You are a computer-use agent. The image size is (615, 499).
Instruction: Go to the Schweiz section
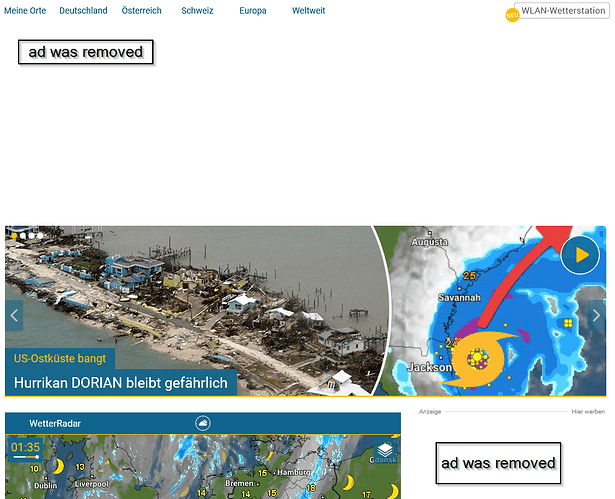197,10
